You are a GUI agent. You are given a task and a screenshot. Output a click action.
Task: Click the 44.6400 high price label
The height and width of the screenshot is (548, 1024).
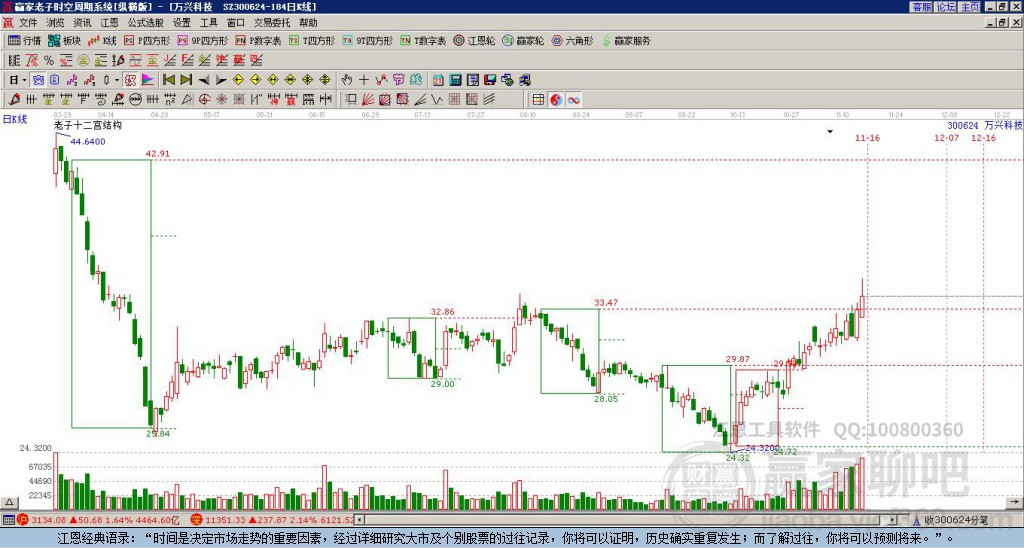point(88,141)
